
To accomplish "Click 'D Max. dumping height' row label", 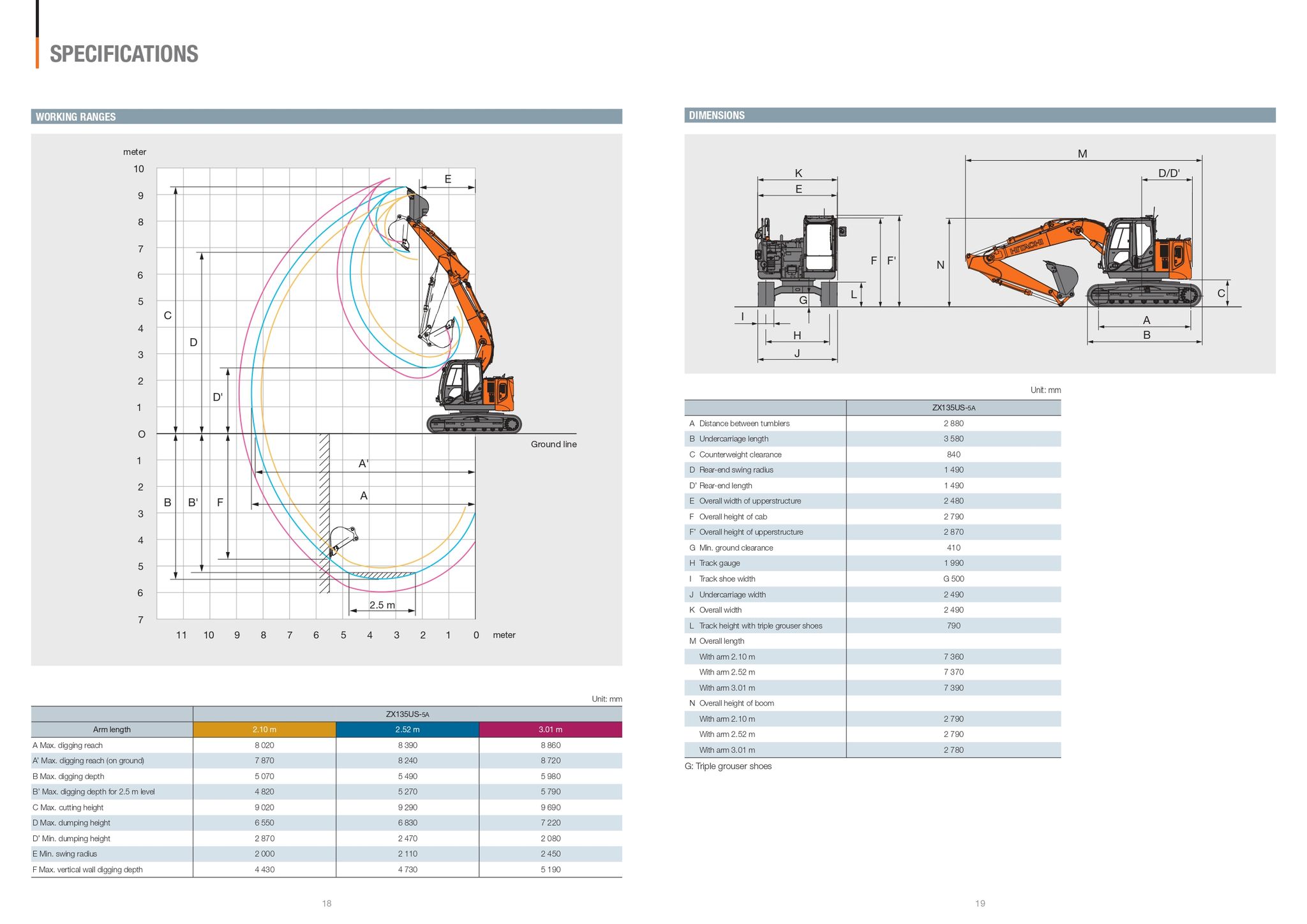I will (71, 823).
